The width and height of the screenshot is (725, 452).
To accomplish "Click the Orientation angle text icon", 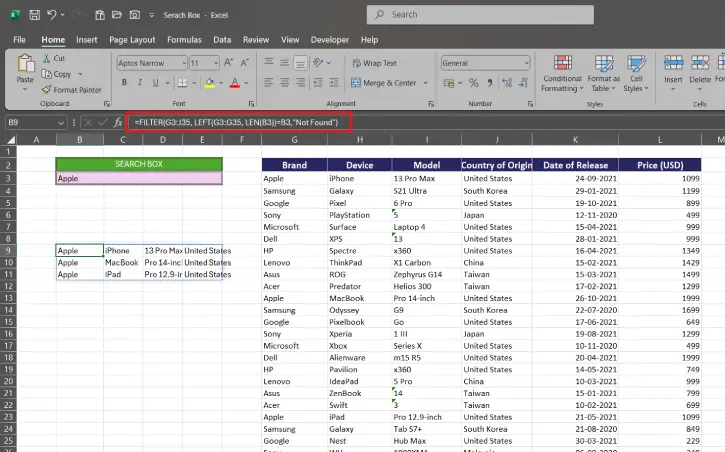I will tap(318, 62).
